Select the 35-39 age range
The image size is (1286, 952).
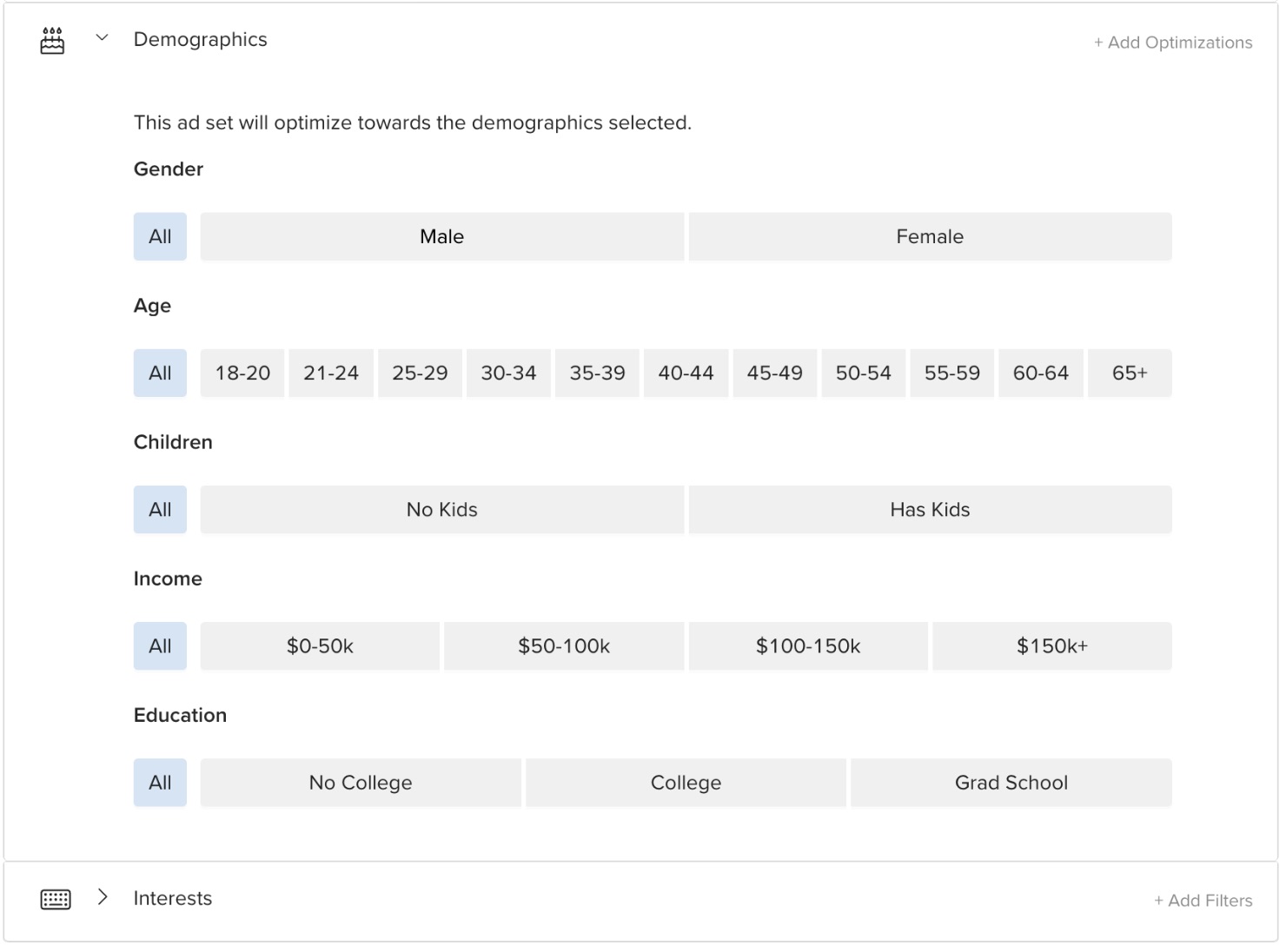click(x=597, y=373)
